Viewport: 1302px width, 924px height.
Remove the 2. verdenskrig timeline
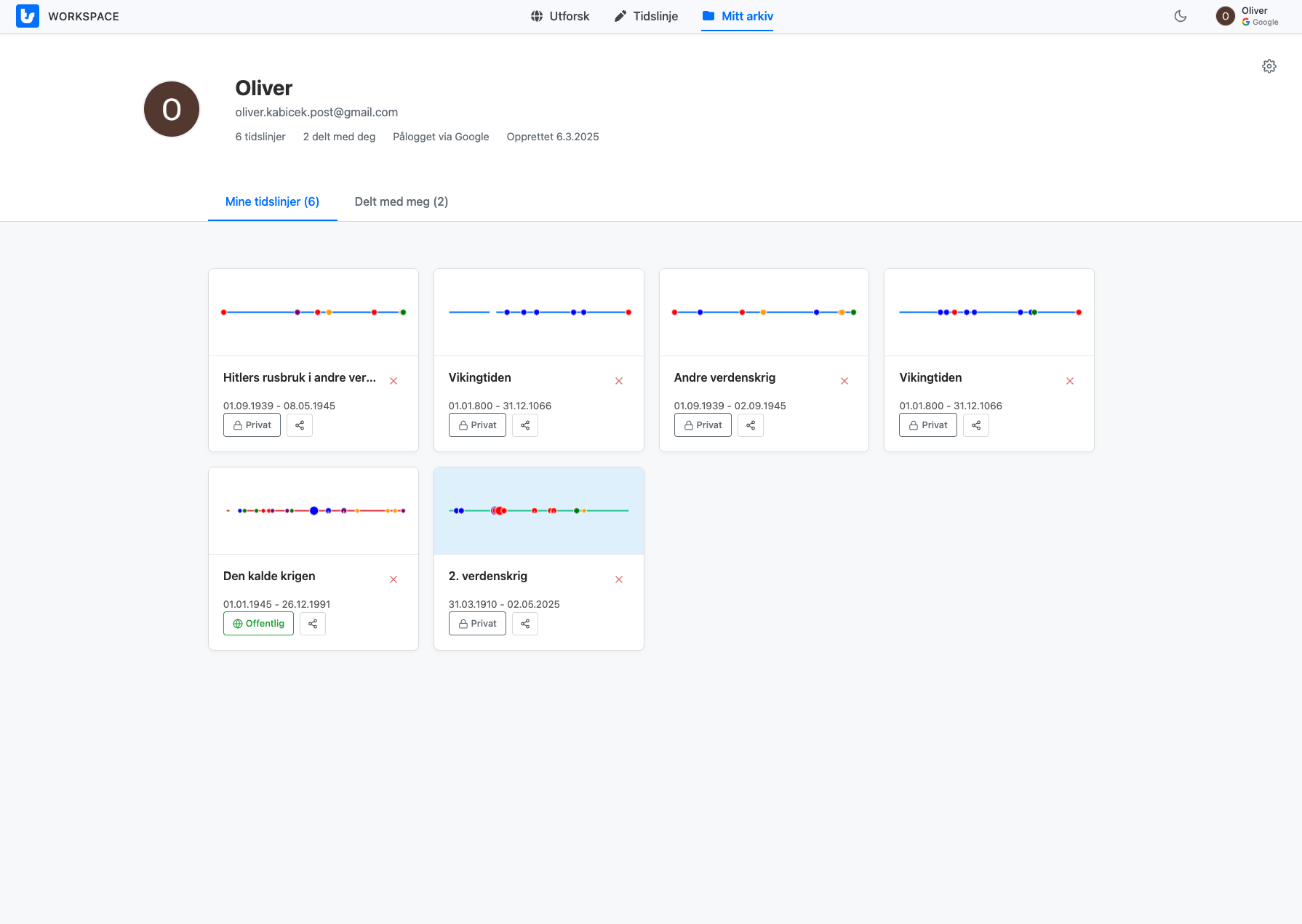[618, 579]
